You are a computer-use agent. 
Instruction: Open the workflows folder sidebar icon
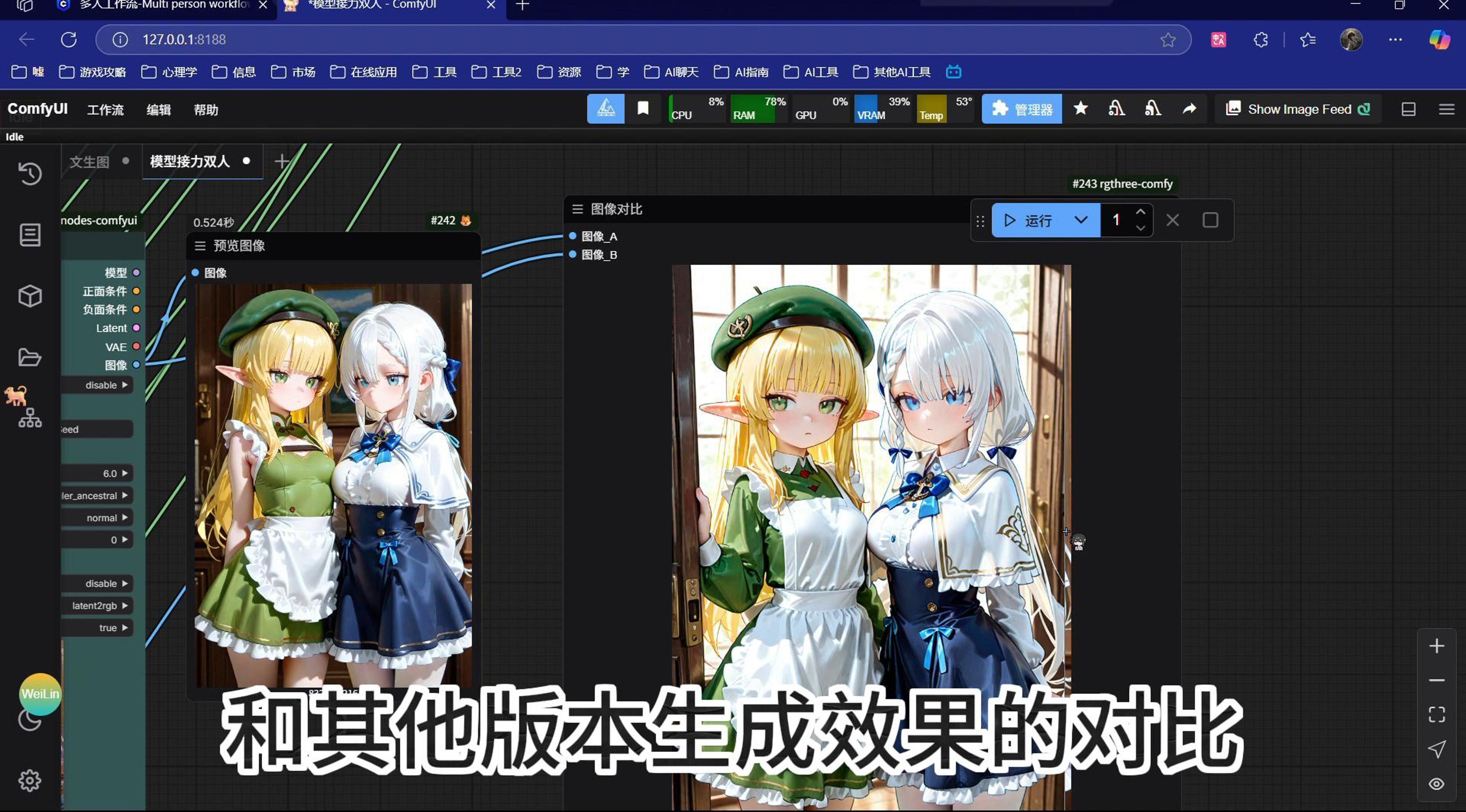[x=30, y=358]
